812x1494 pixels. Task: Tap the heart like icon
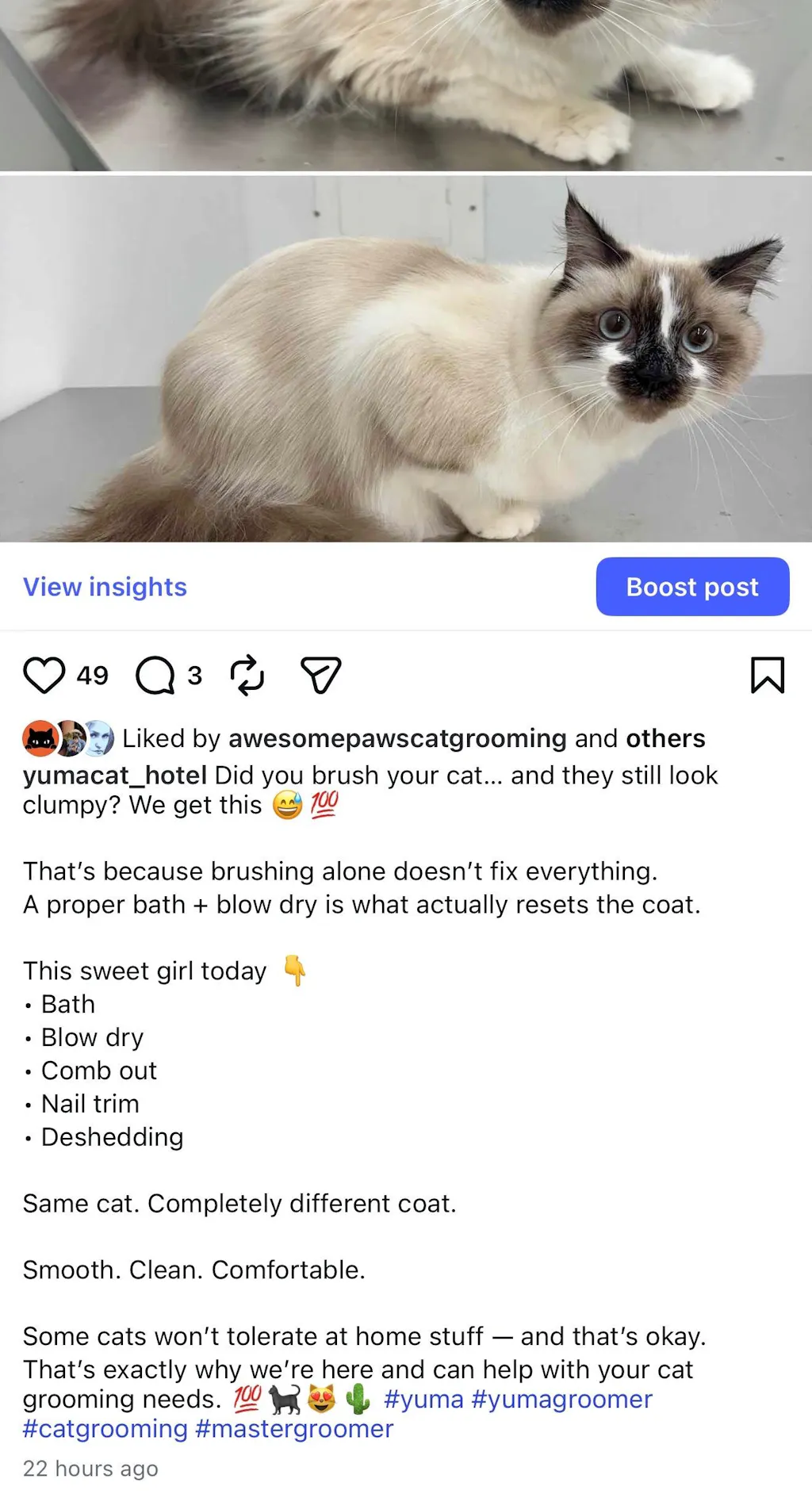44,676
